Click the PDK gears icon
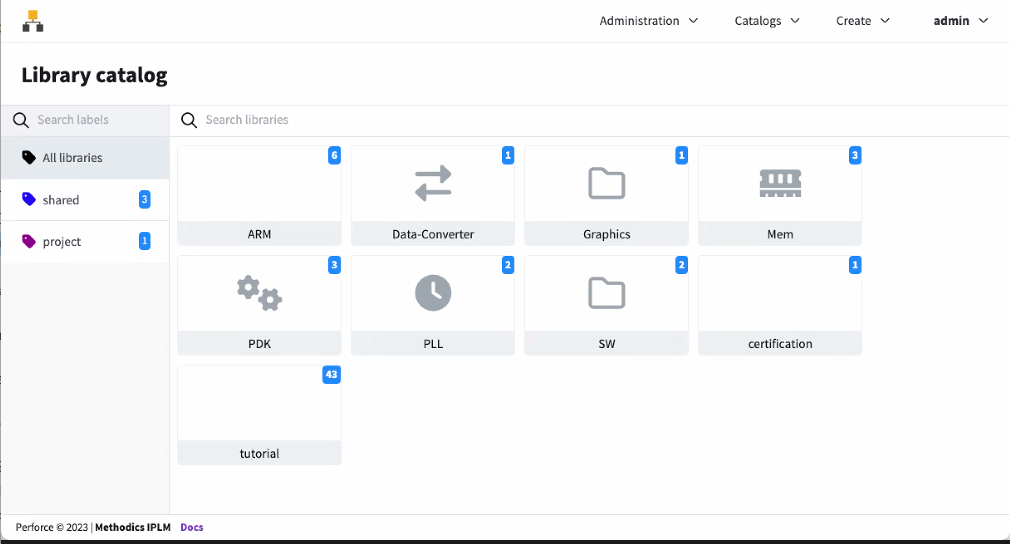This screenshot has height=544, width=1010. click(259, 293)
